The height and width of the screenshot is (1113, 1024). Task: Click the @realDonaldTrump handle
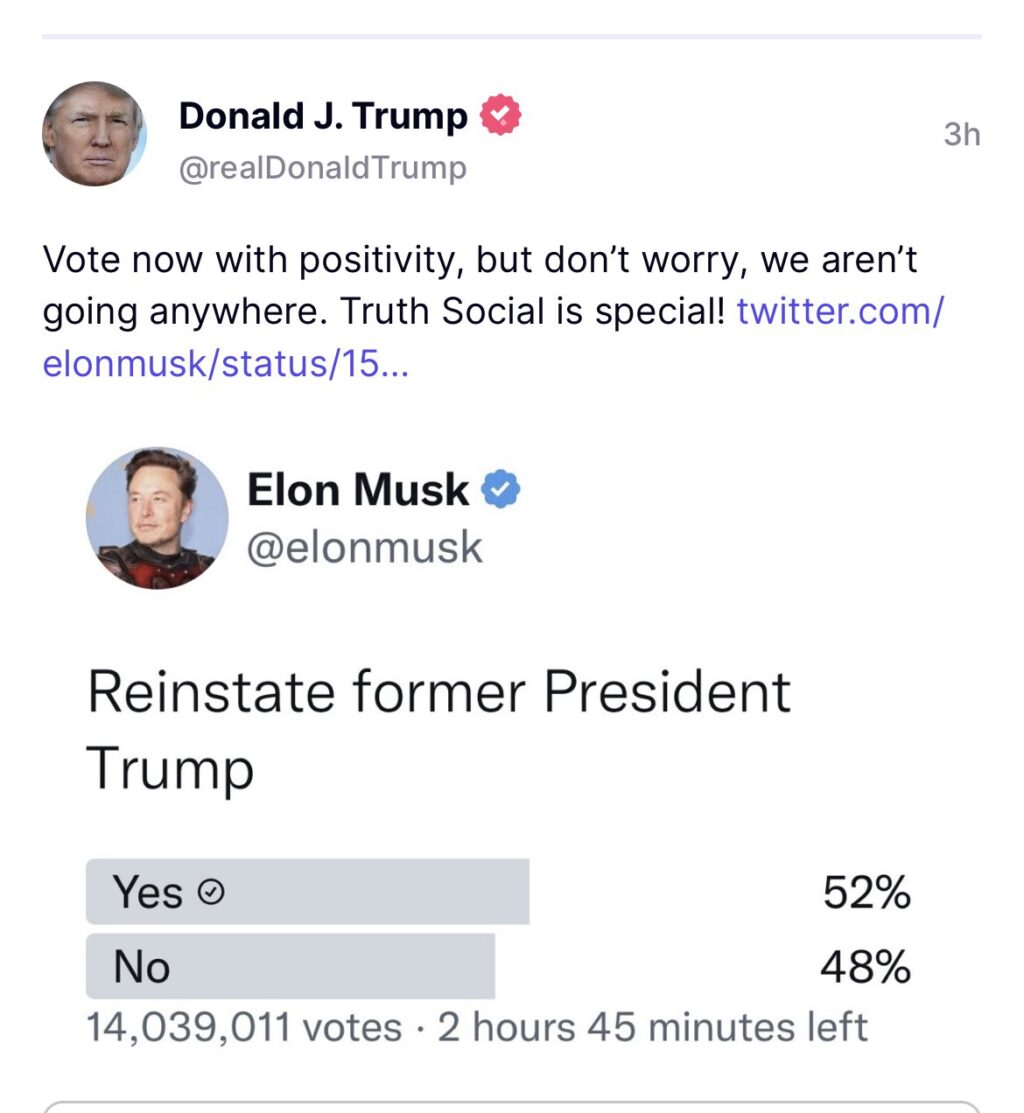(x=321, y=168)
